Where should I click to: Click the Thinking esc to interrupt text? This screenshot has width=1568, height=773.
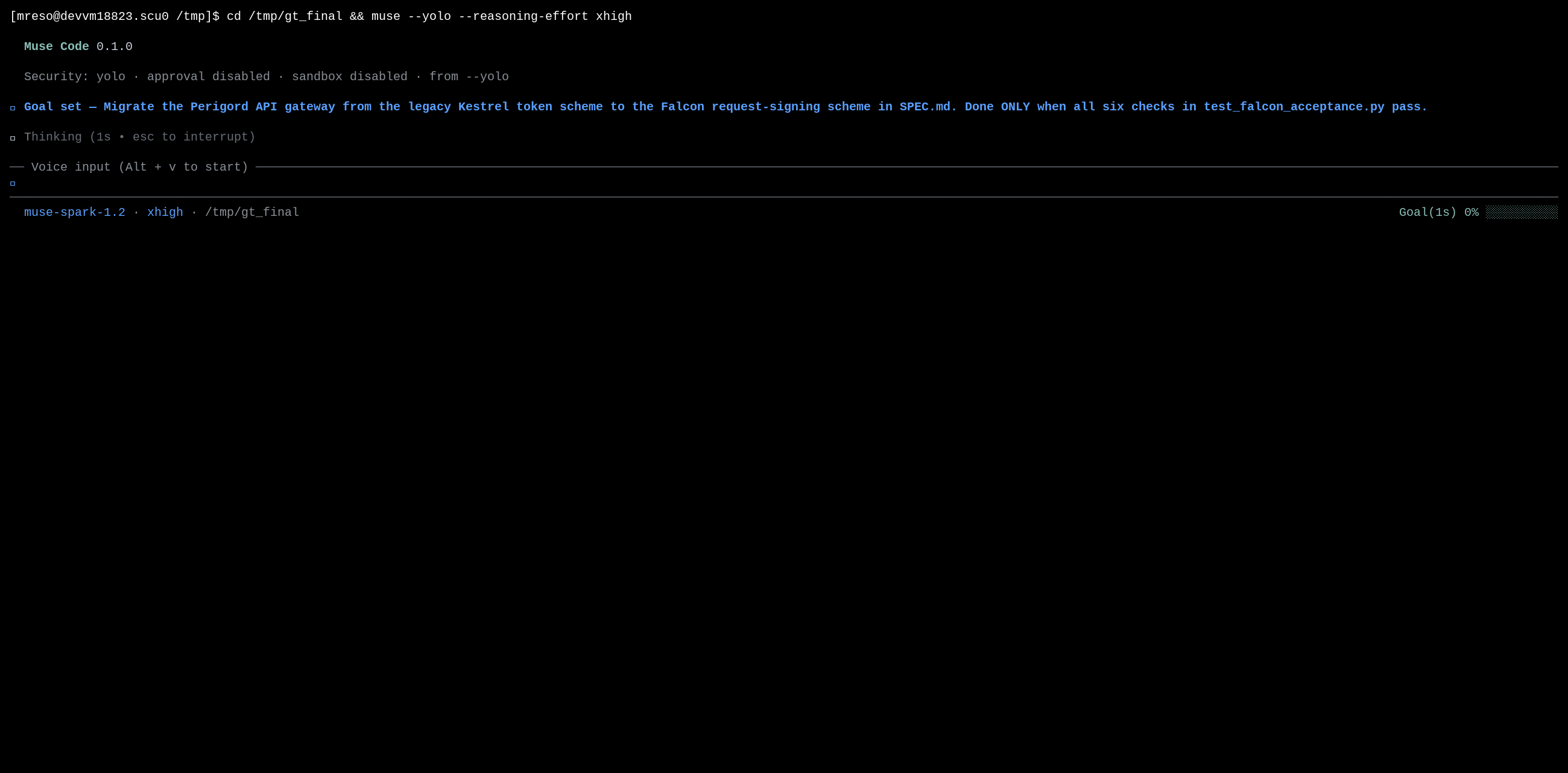tap(139, 137)
